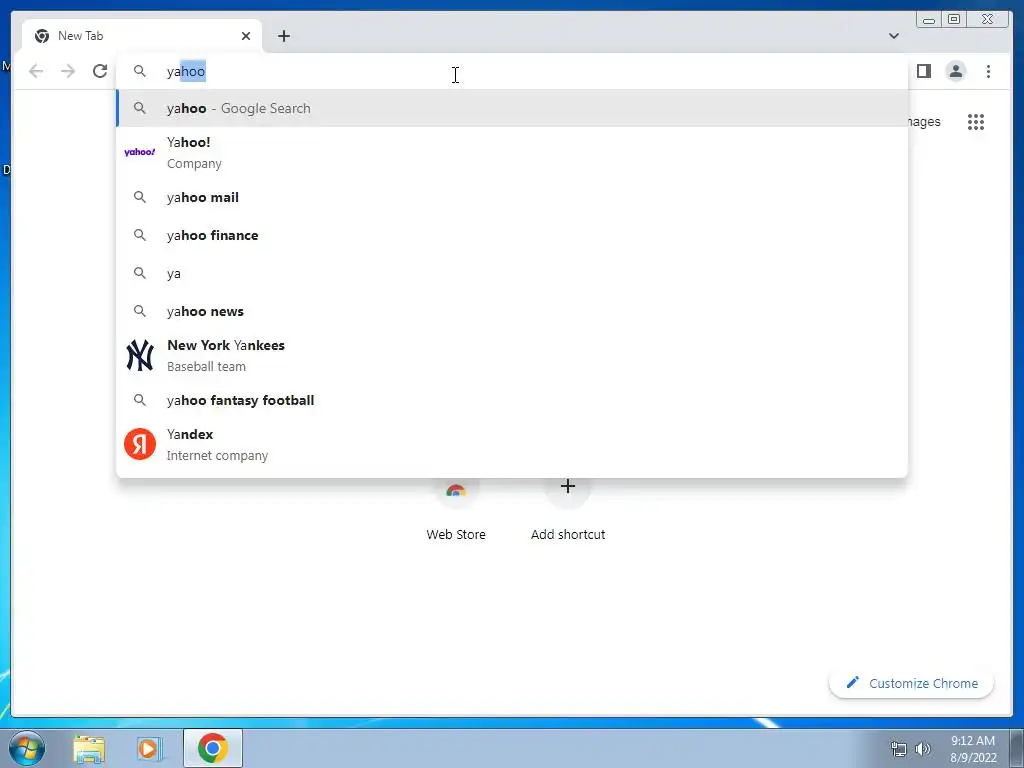1024x768 pixels.
Task: Click the magnifier icon beside 'yahoo mail'
Action: pyautogui.click(x=140, y=197)
